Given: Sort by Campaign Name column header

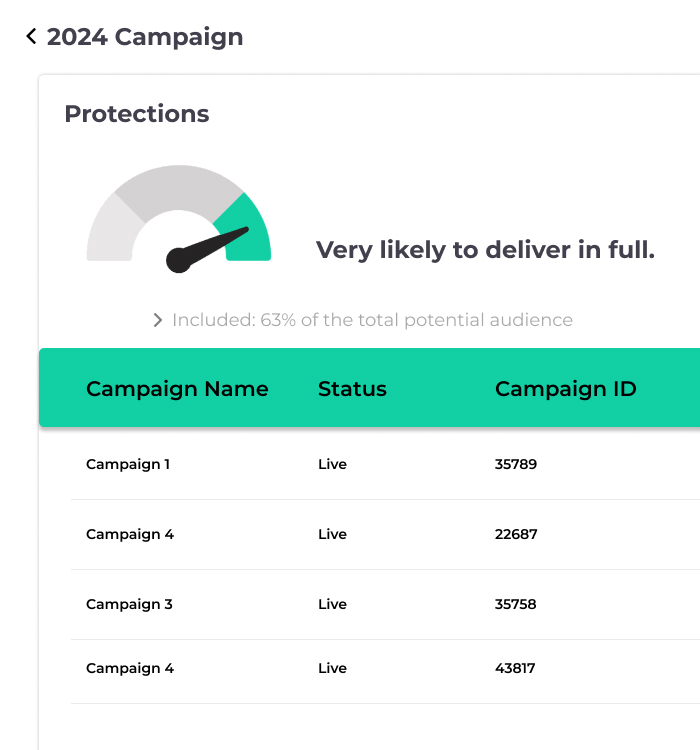Looking at the screenshot, I should [177, 389].
